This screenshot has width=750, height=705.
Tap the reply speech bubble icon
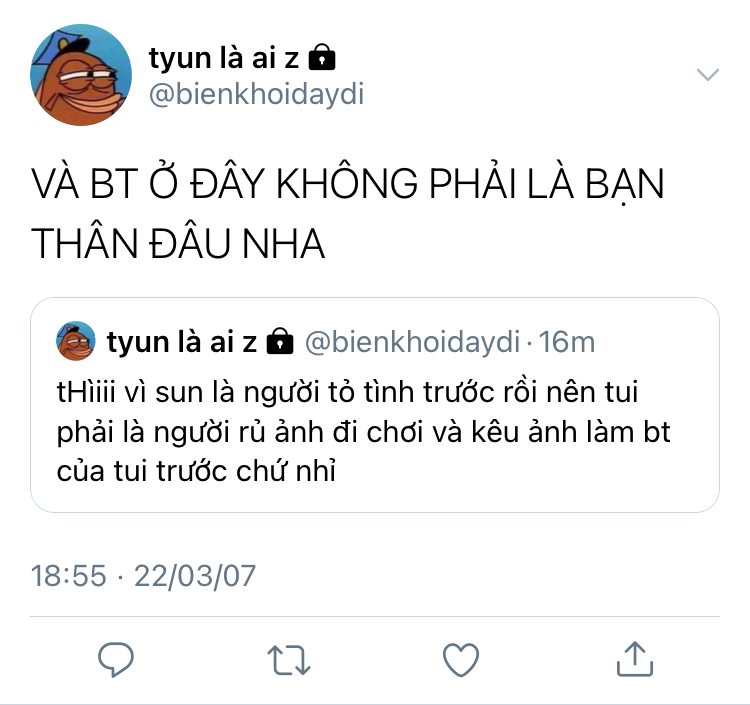pos(116,660)
